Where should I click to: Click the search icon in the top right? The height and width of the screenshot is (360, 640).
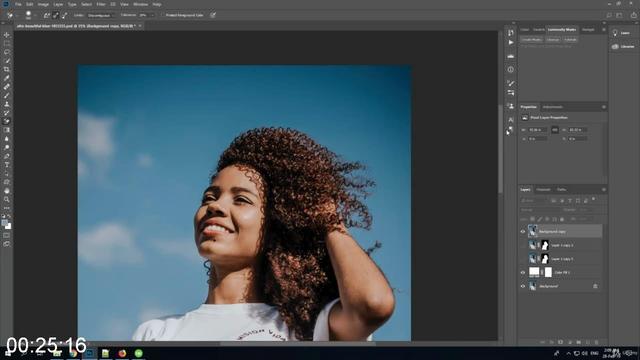[609, 15]
